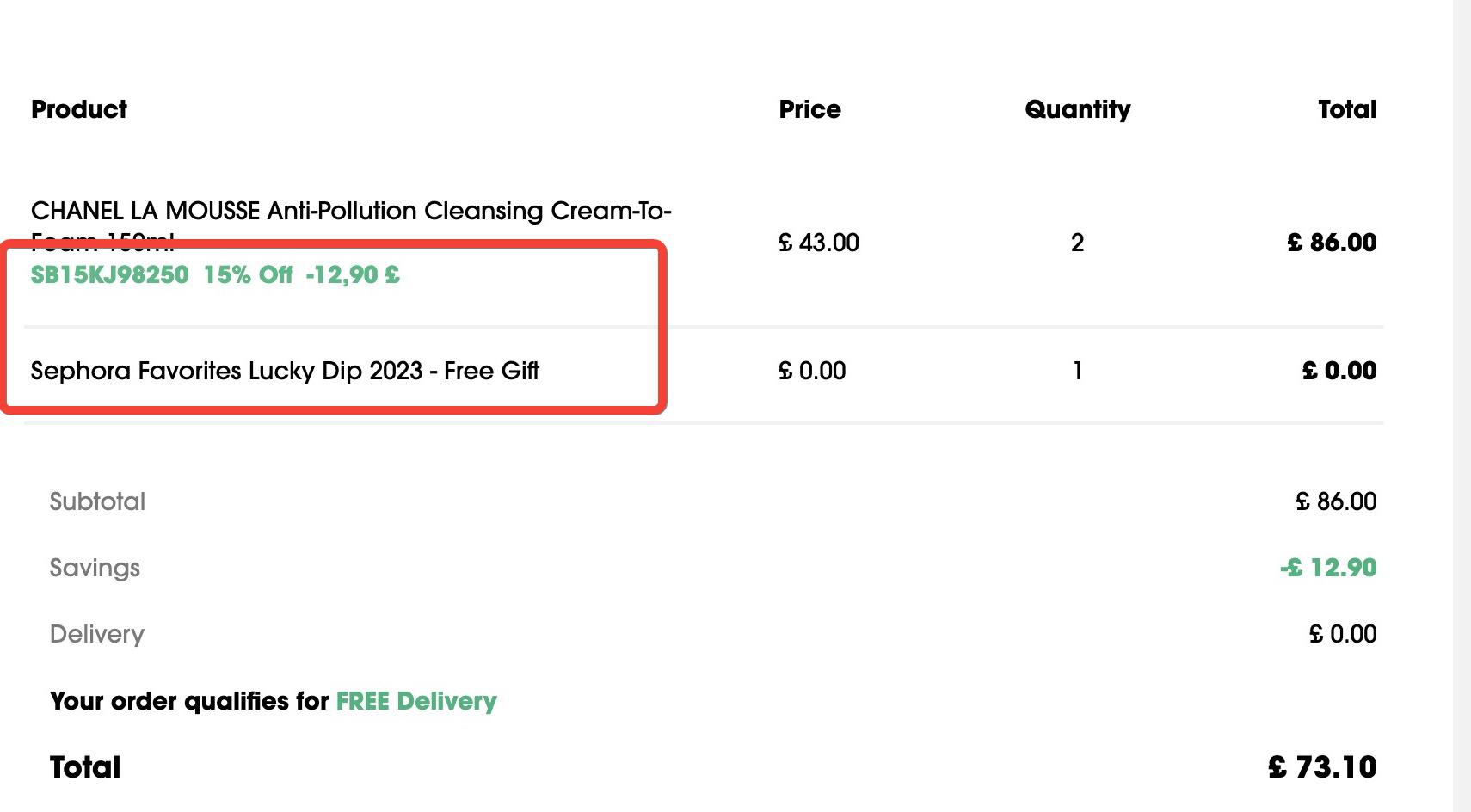Click the 15% Off discount label

click(248, 275)
